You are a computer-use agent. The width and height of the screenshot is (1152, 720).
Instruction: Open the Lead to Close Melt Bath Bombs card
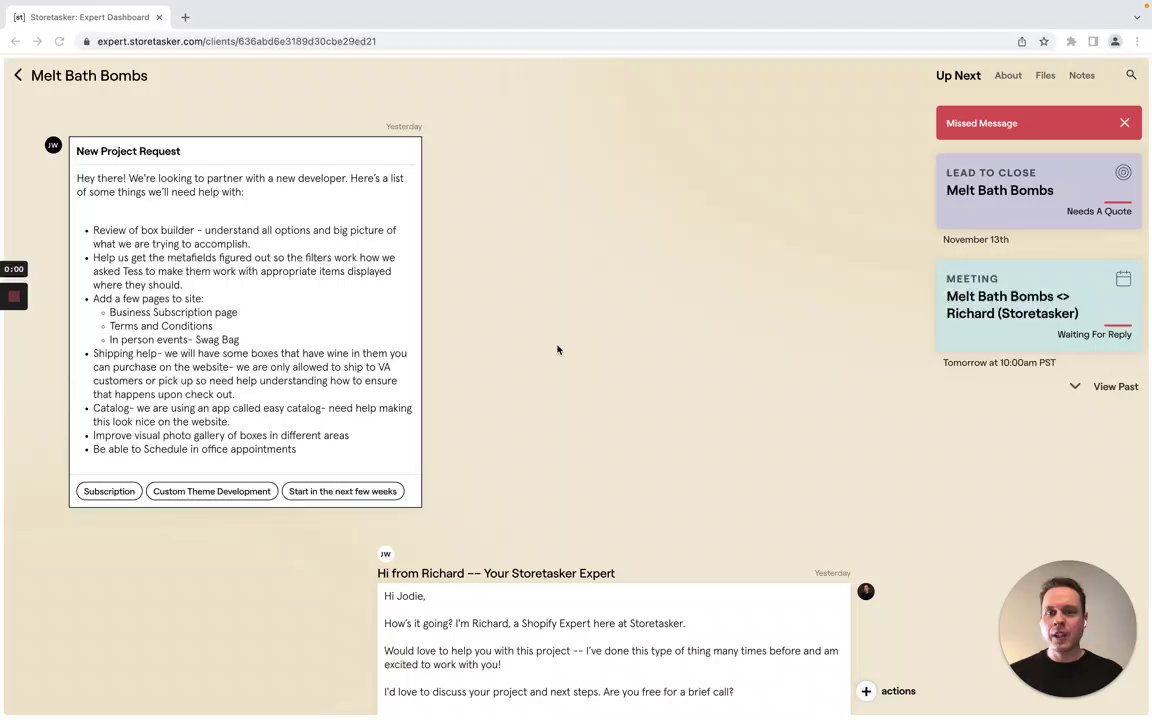tap(1038, 191)
